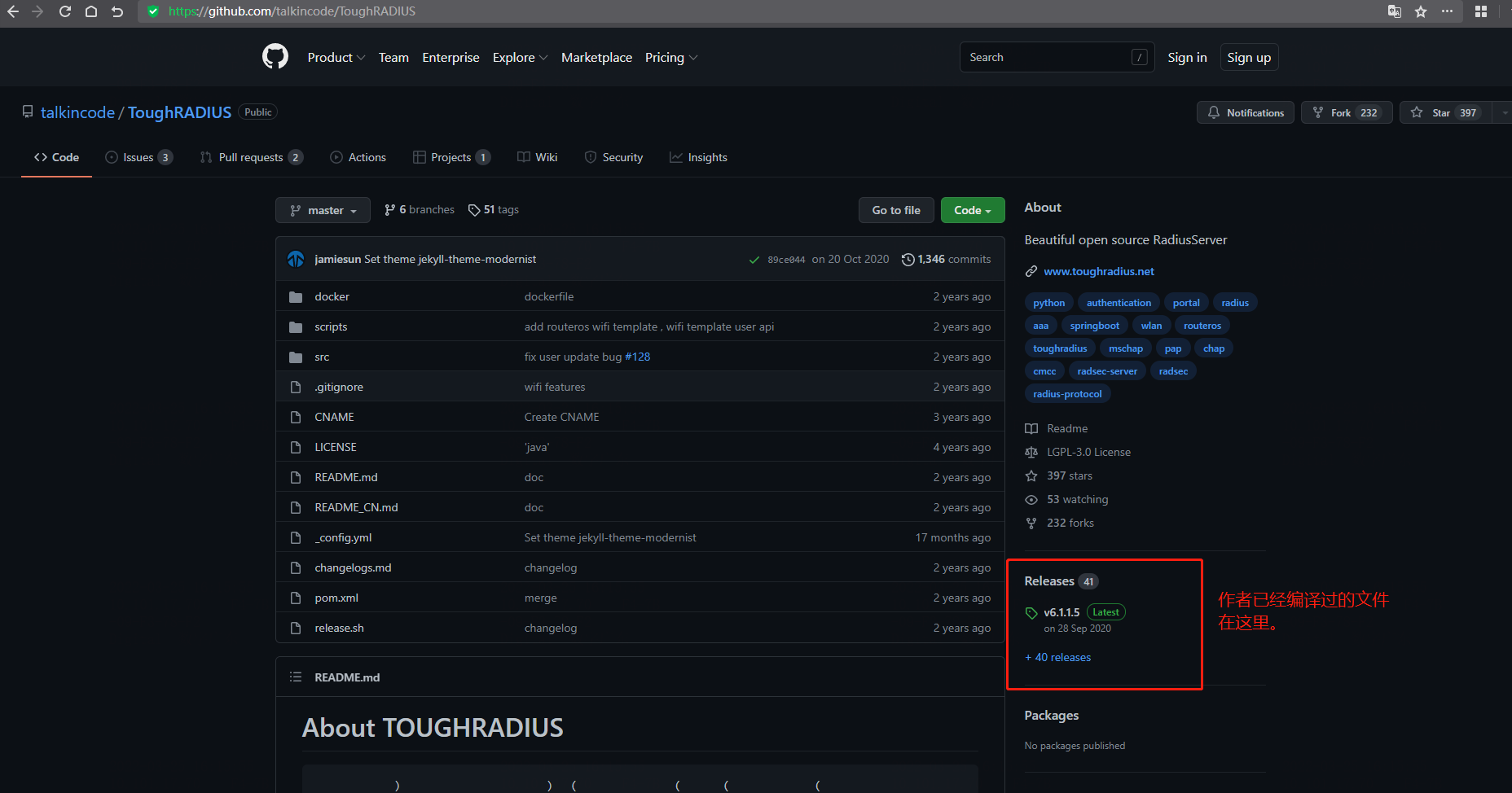Viewport: 1512px width, 793px height.
Task: Click the Sign up button
Action: (x=1249, y=57)
